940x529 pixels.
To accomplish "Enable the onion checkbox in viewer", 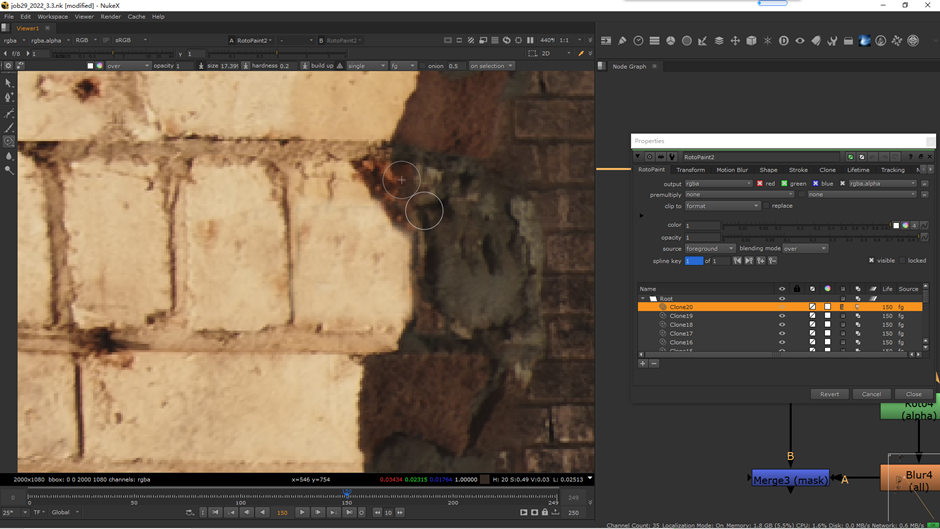I will click(x=423, y=66).
